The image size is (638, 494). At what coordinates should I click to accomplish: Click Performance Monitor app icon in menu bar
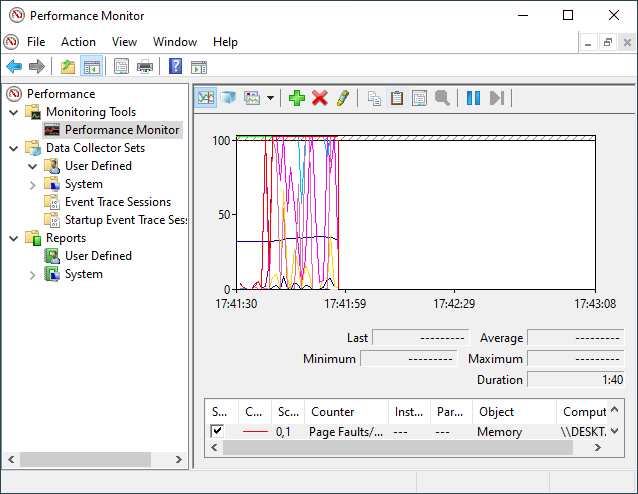(11, 42)
